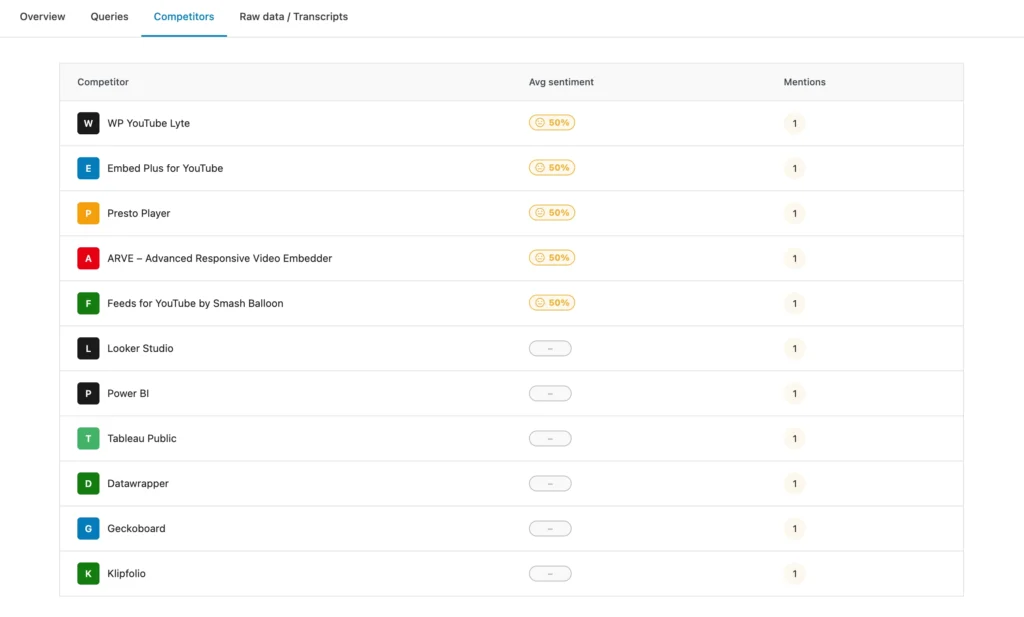This screenshot has width=1024, height=617.
Task: Click the Presto Player name
Action: [x=138, y=214]
